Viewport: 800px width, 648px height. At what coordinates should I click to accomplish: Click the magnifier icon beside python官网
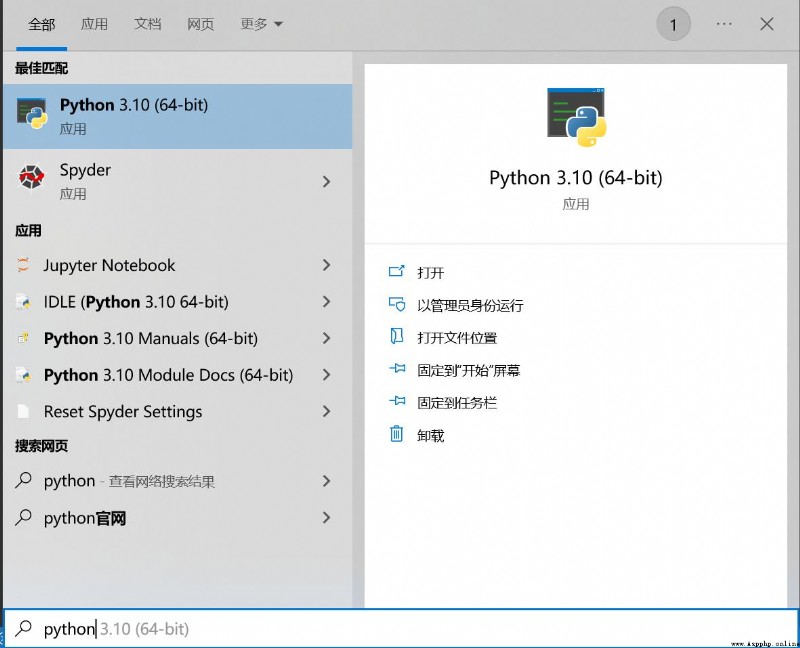(x=23, y=517)
